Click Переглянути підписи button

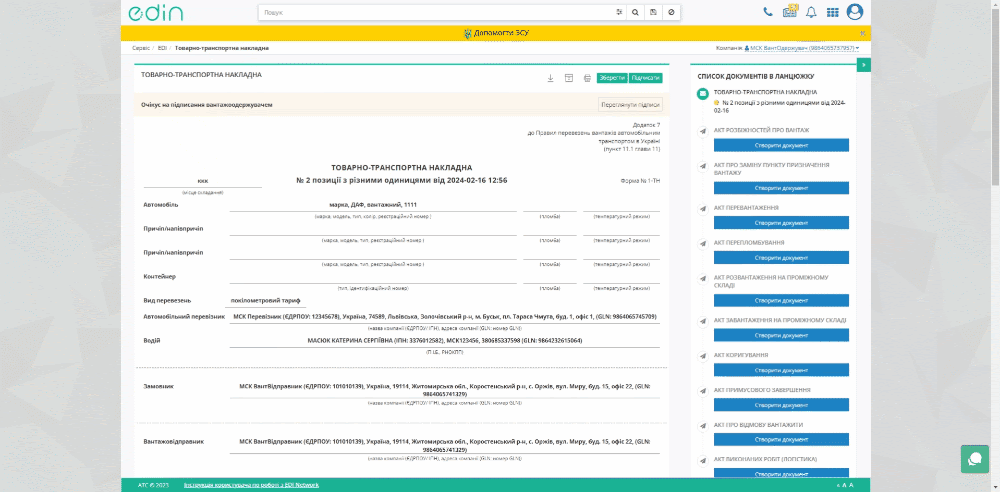click(x=630, y=105)
